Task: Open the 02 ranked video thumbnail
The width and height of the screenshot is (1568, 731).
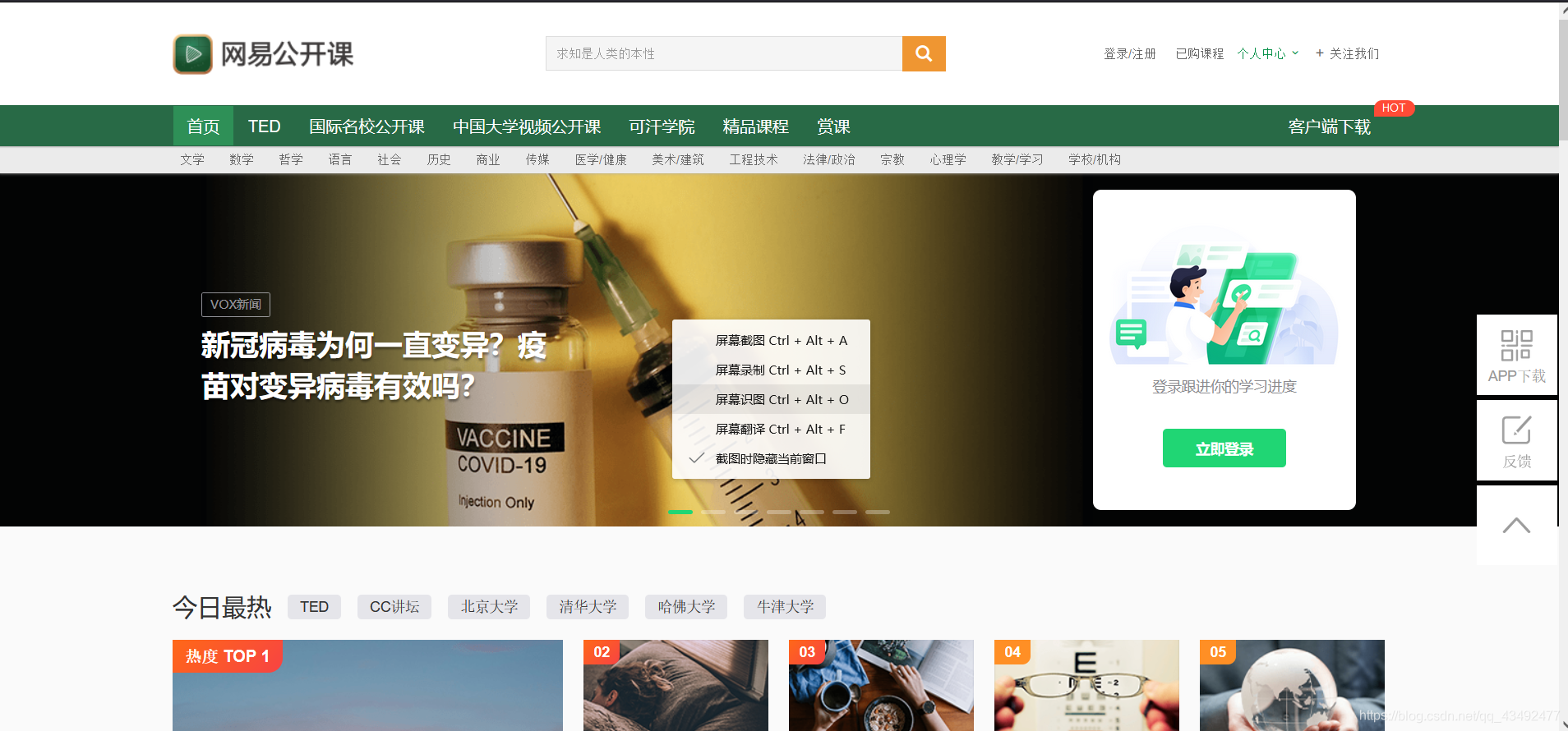Action: (676, 686)
